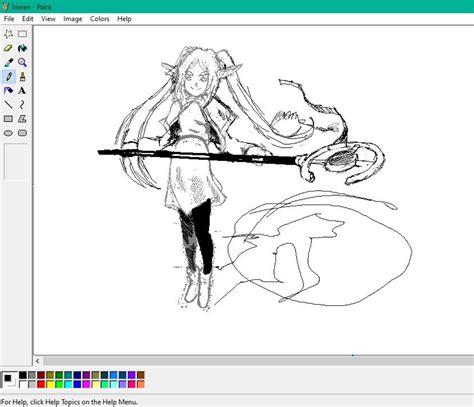Choose the Brush tool
The image size is (474, 407).
22,77
